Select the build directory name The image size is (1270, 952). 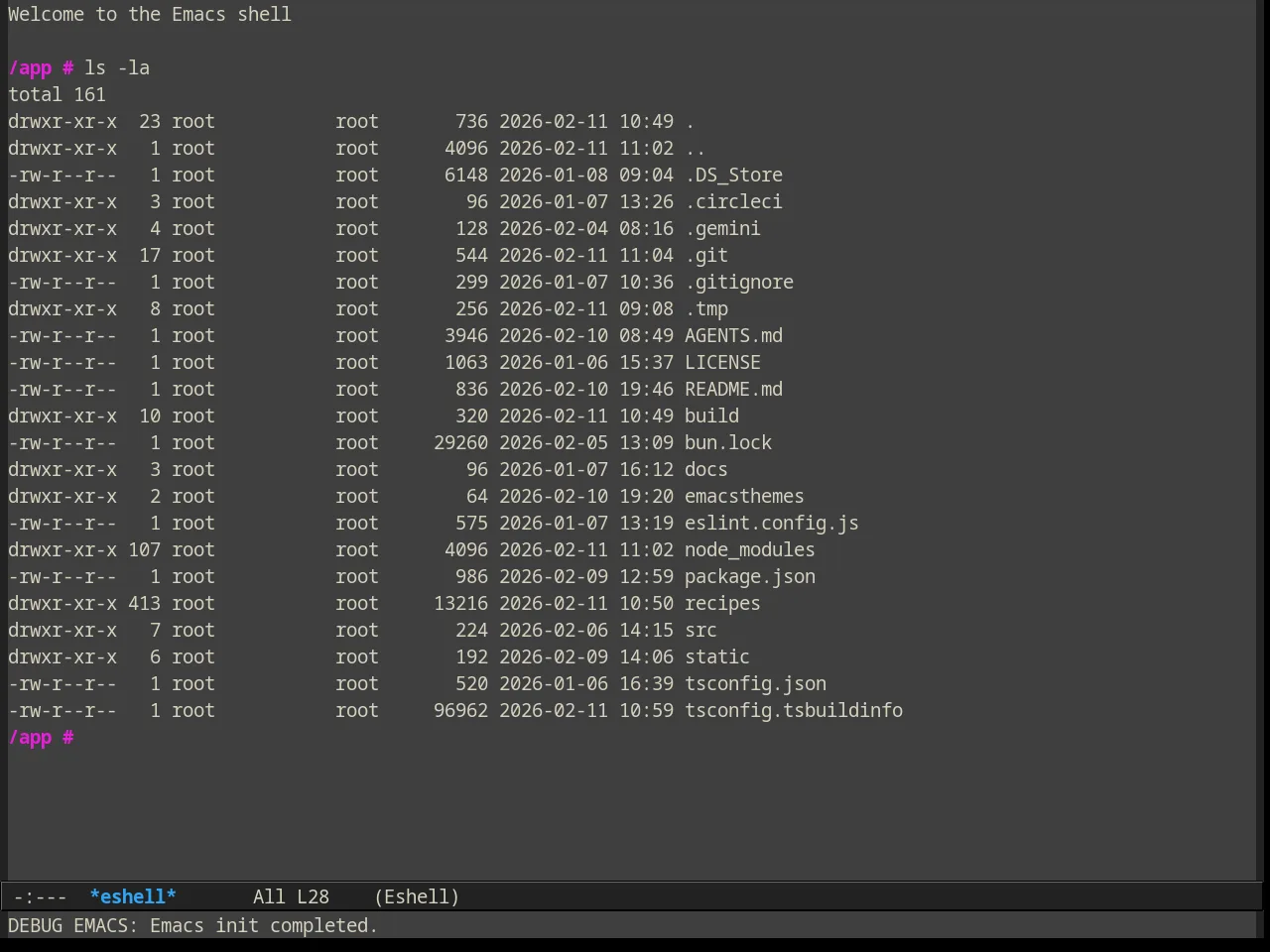(711, 416)
